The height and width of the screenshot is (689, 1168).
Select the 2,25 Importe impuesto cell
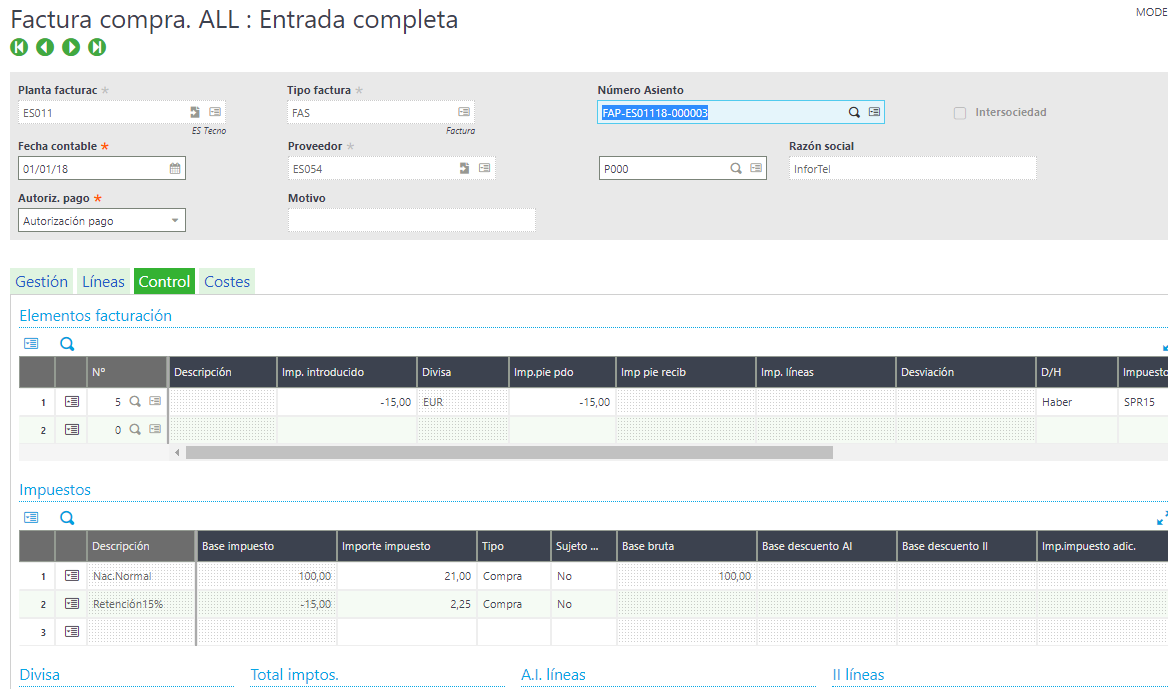click(407, 604)
